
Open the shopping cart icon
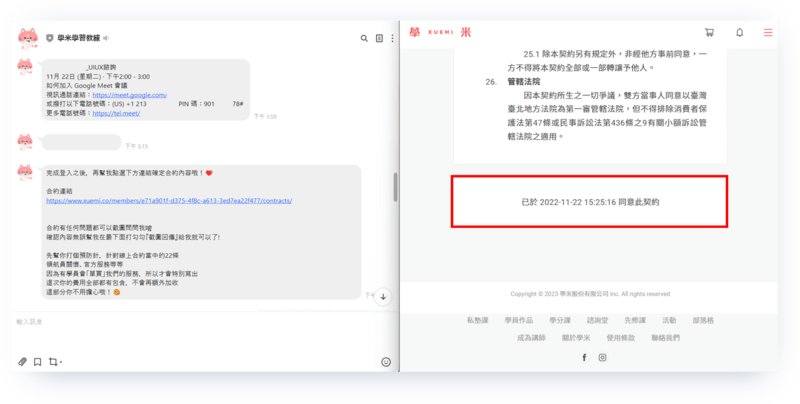(x=709, y=32)
